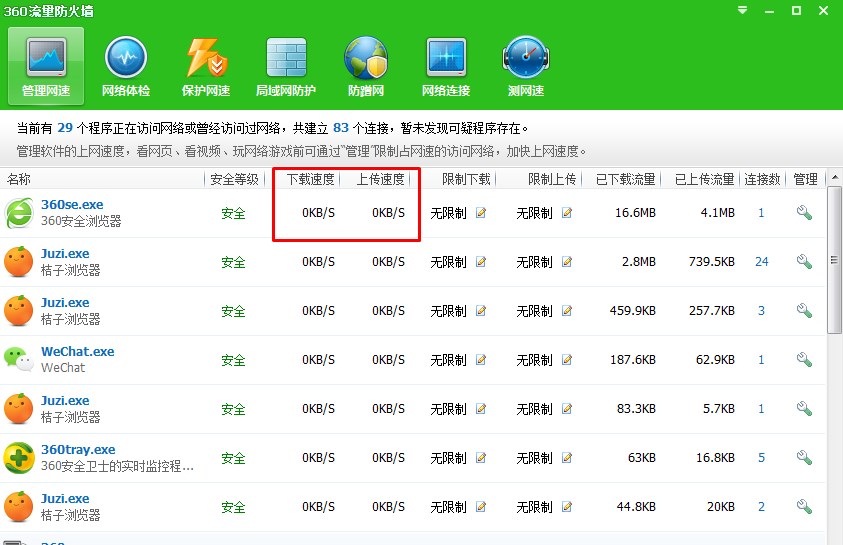This screenshot has width=843, height=545.
Task: Open the title bar dropdown menu arrow
Action: 742,10
